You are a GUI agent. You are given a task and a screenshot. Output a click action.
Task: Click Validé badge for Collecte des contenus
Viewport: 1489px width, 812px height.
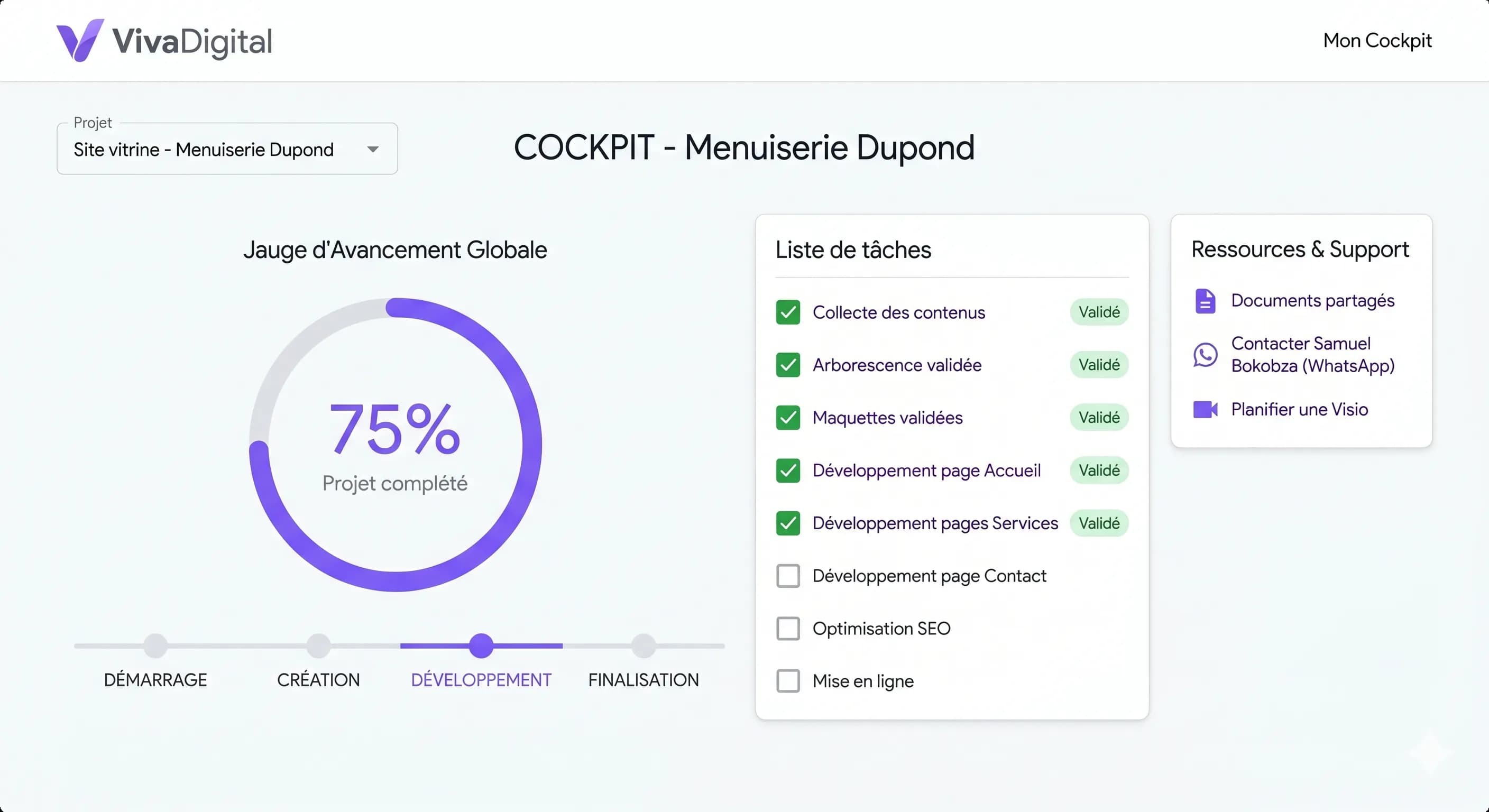pyautogui.click(x=1099, y=312)
